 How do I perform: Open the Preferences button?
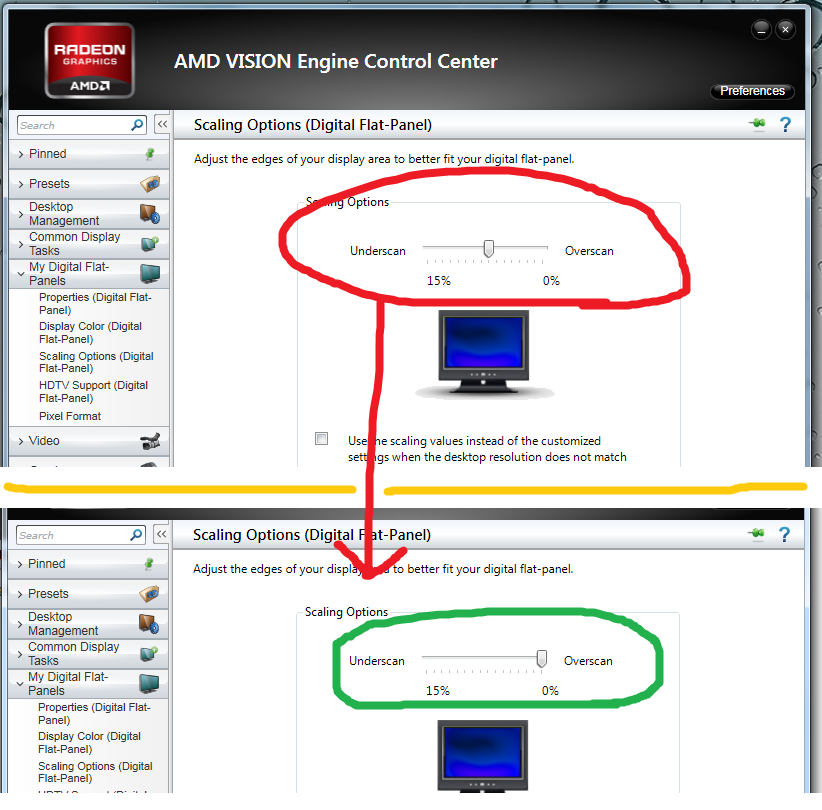pos(752,91)
